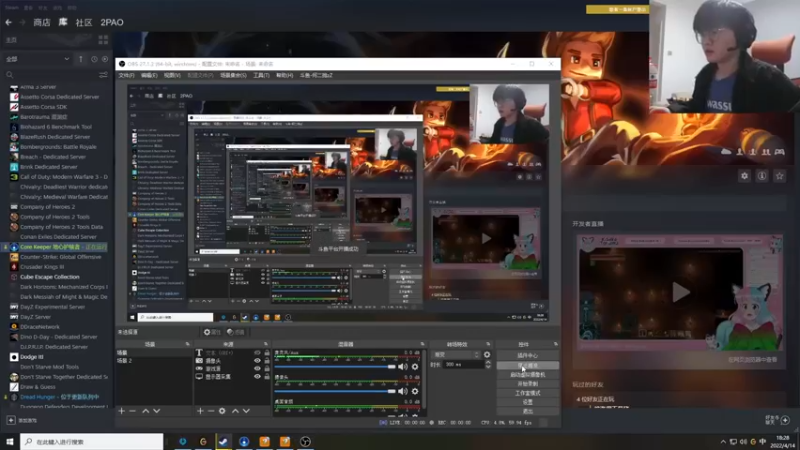Click the 开始录制 button in OBS
This screenshot has height=450, width=800.
tap(527, 384)
